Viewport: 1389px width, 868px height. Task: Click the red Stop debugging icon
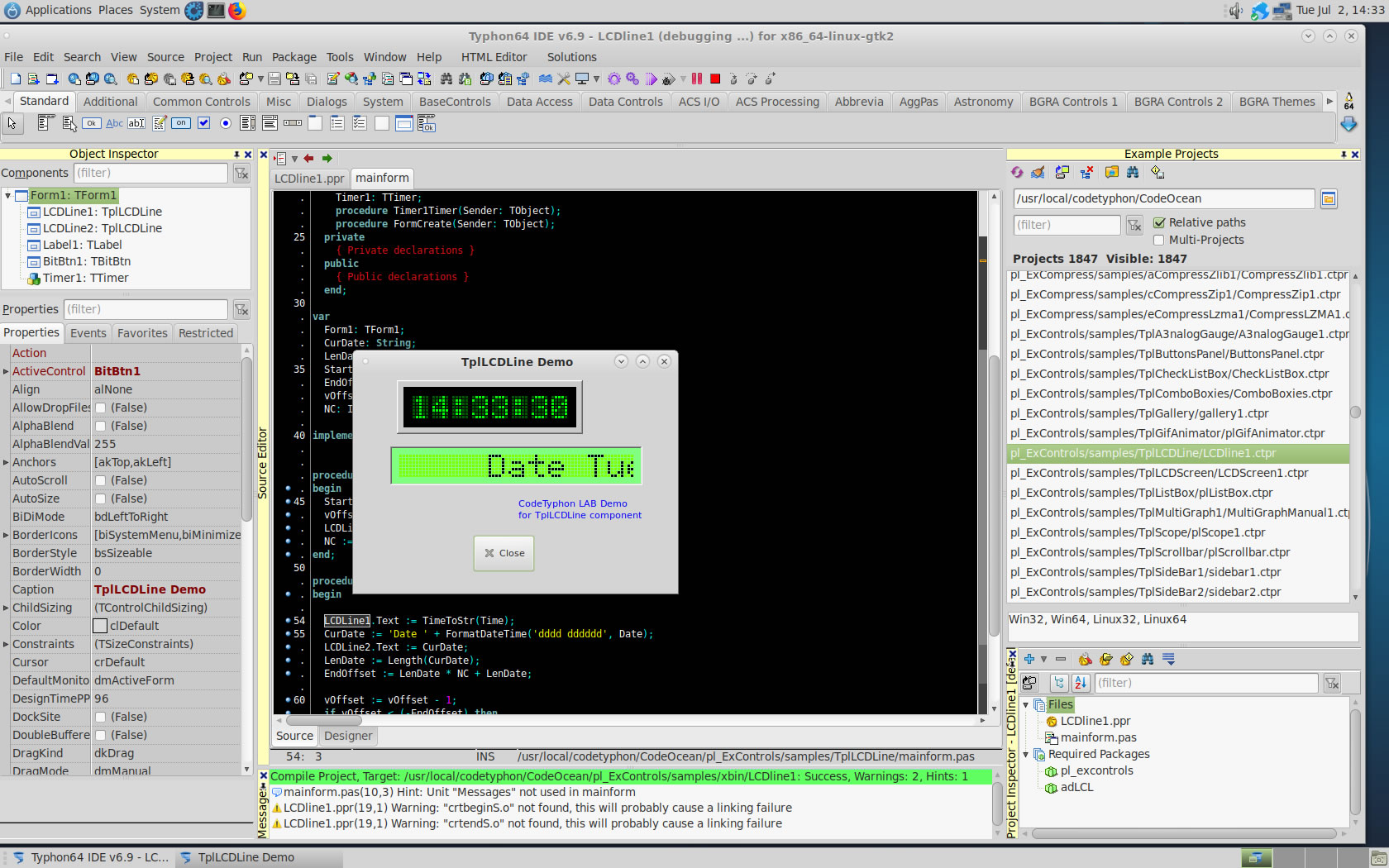[715, 79]
